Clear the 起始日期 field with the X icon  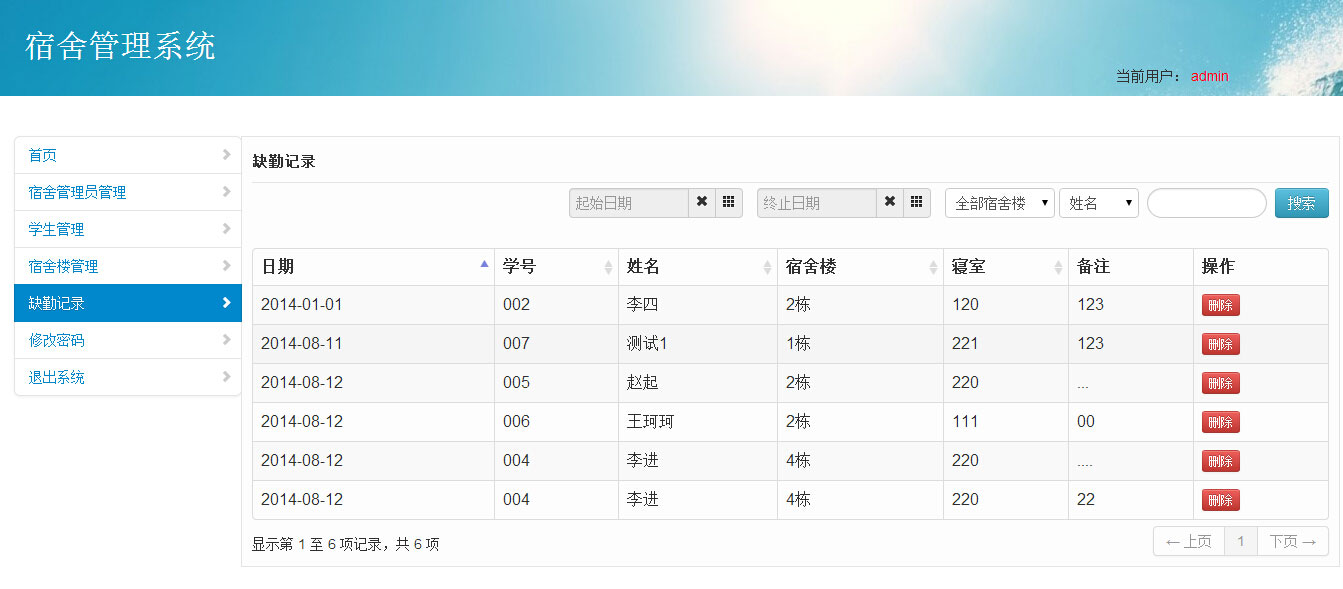[701, 202]
